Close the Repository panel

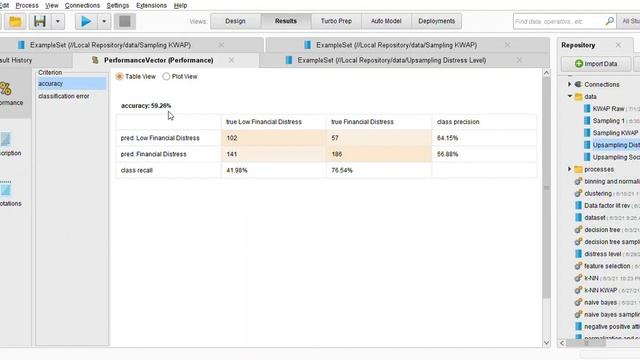click(618, 45)
